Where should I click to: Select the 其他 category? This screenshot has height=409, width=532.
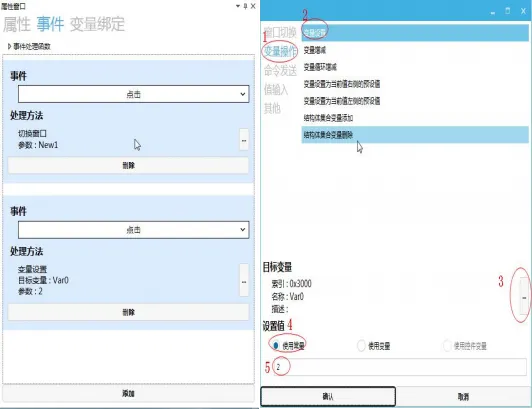click(272, 108)
